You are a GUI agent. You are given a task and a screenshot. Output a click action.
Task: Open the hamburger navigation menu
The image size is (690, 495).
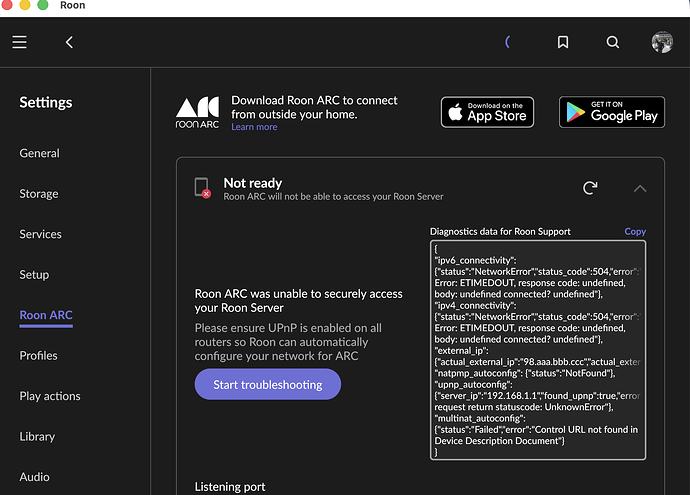click(x=19, y=42)
